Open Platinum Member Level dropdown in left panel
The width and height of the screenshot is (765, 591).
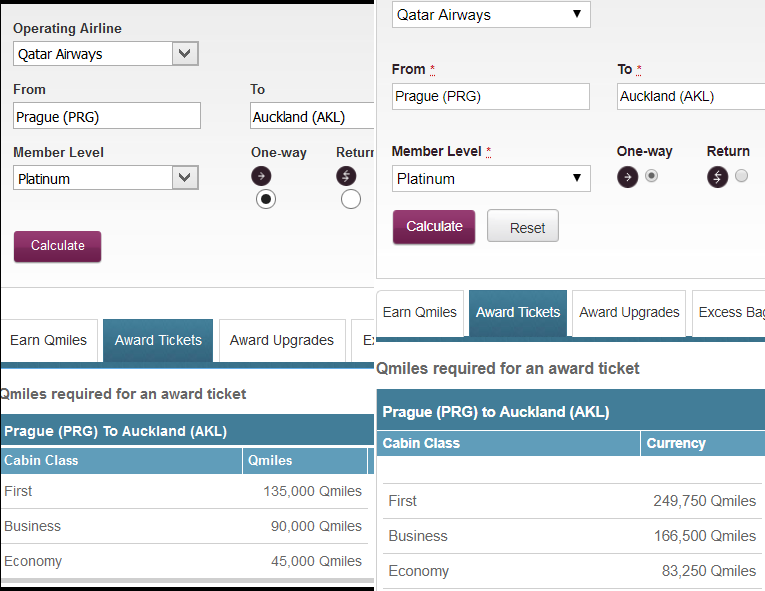coord(106,178)
